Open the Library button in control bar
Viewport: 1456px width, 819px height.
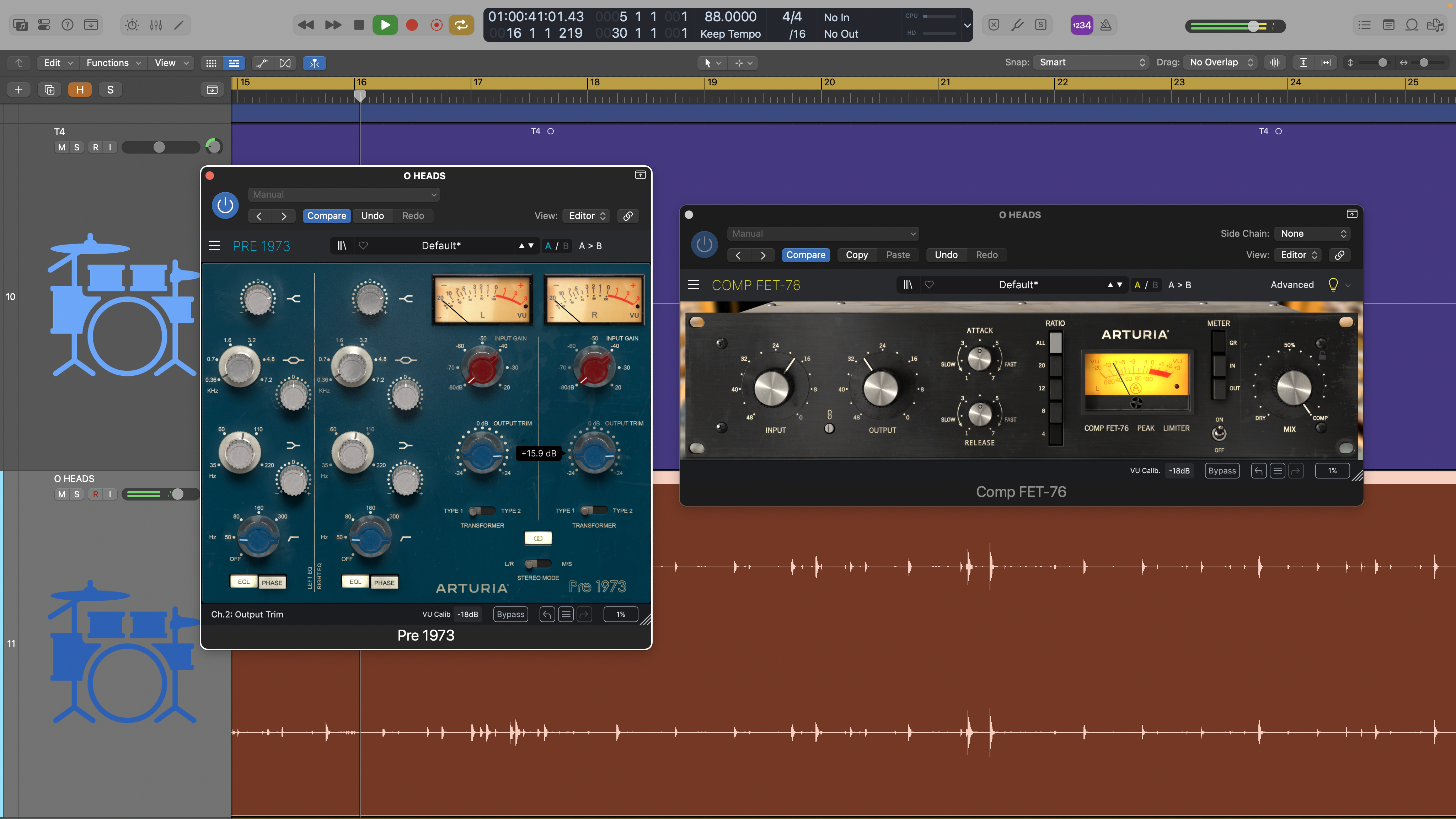pyautogui.click(x=20, y=25)
